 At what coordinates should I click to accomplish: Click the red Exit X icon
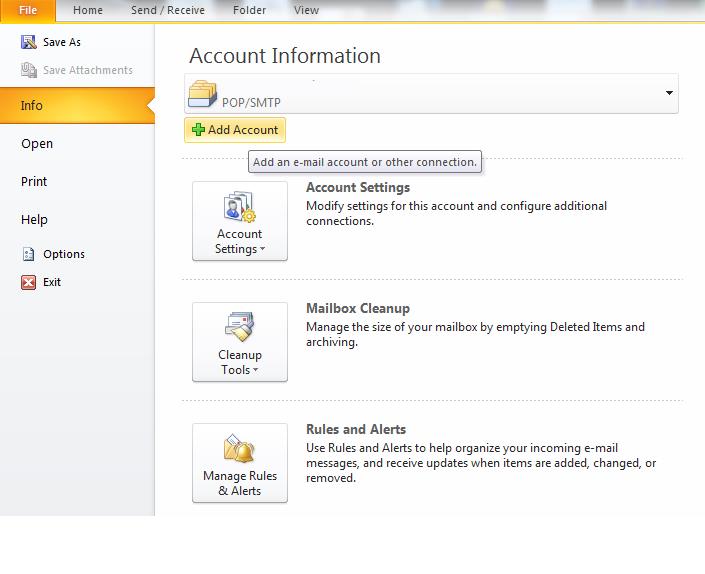[x=28, y=282]
